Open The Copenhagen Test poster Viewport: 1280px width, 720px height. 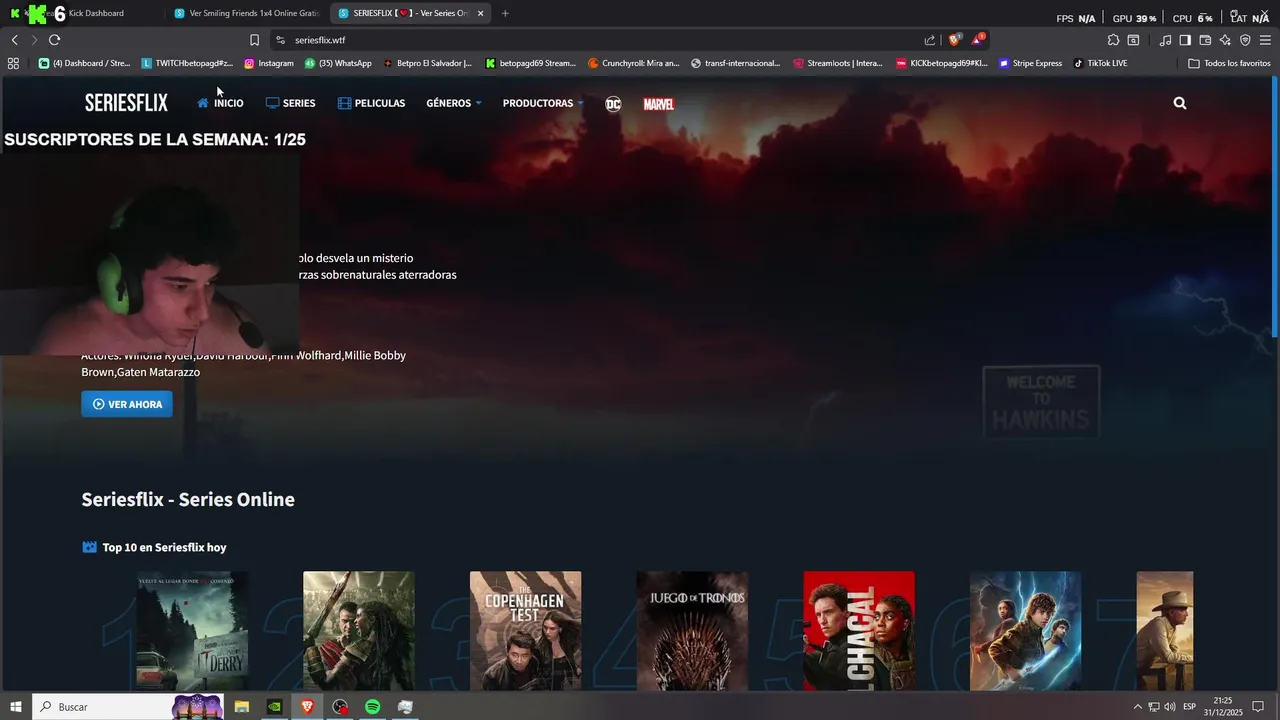[525, 631]
